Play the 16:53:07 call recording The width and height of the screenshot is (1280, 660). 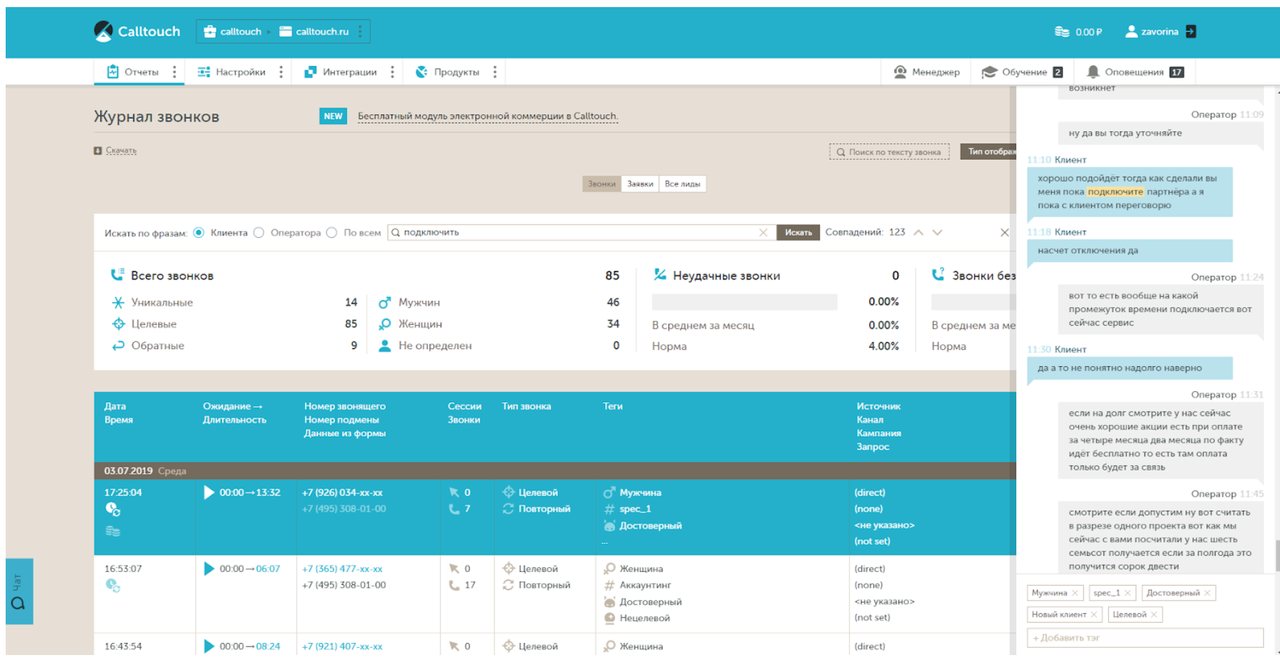(x=209, y=568)
